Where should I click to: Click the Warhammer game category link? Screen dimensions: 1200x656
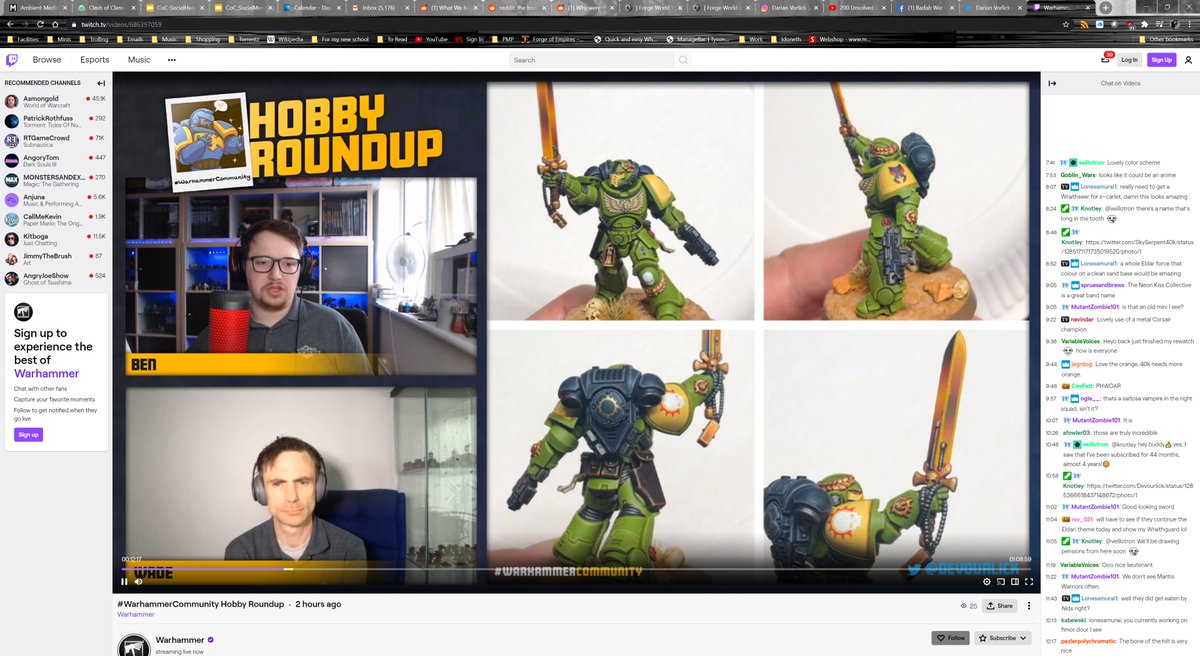click(x=136, y=615)
